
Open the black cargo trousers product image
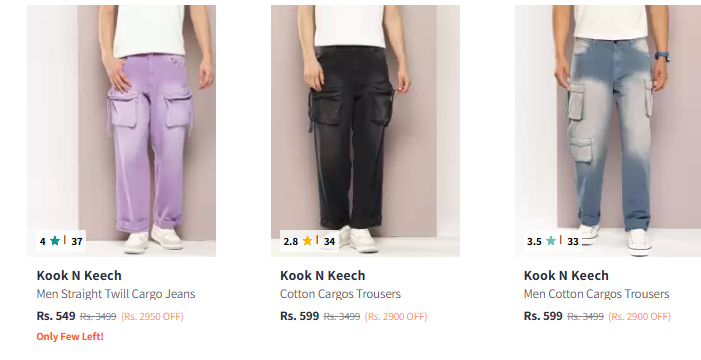coord(365,131)
